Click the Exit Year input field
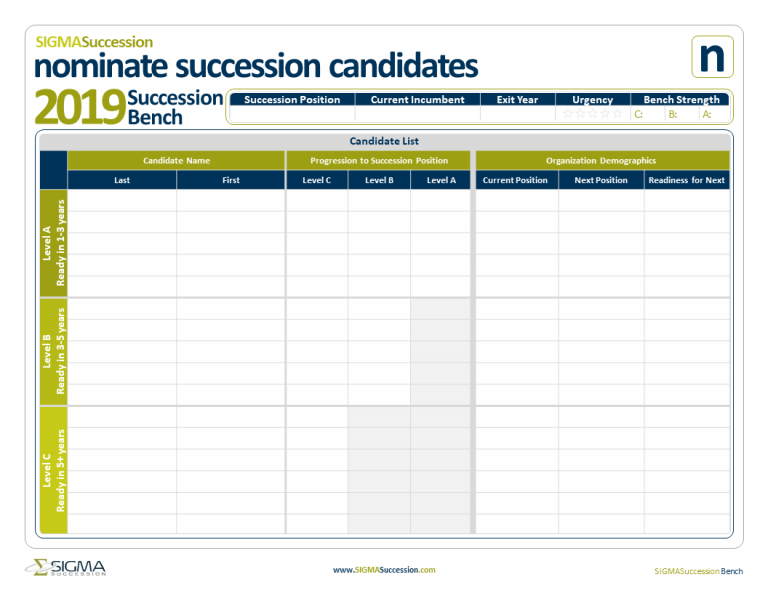 click(x=518, y=114)
